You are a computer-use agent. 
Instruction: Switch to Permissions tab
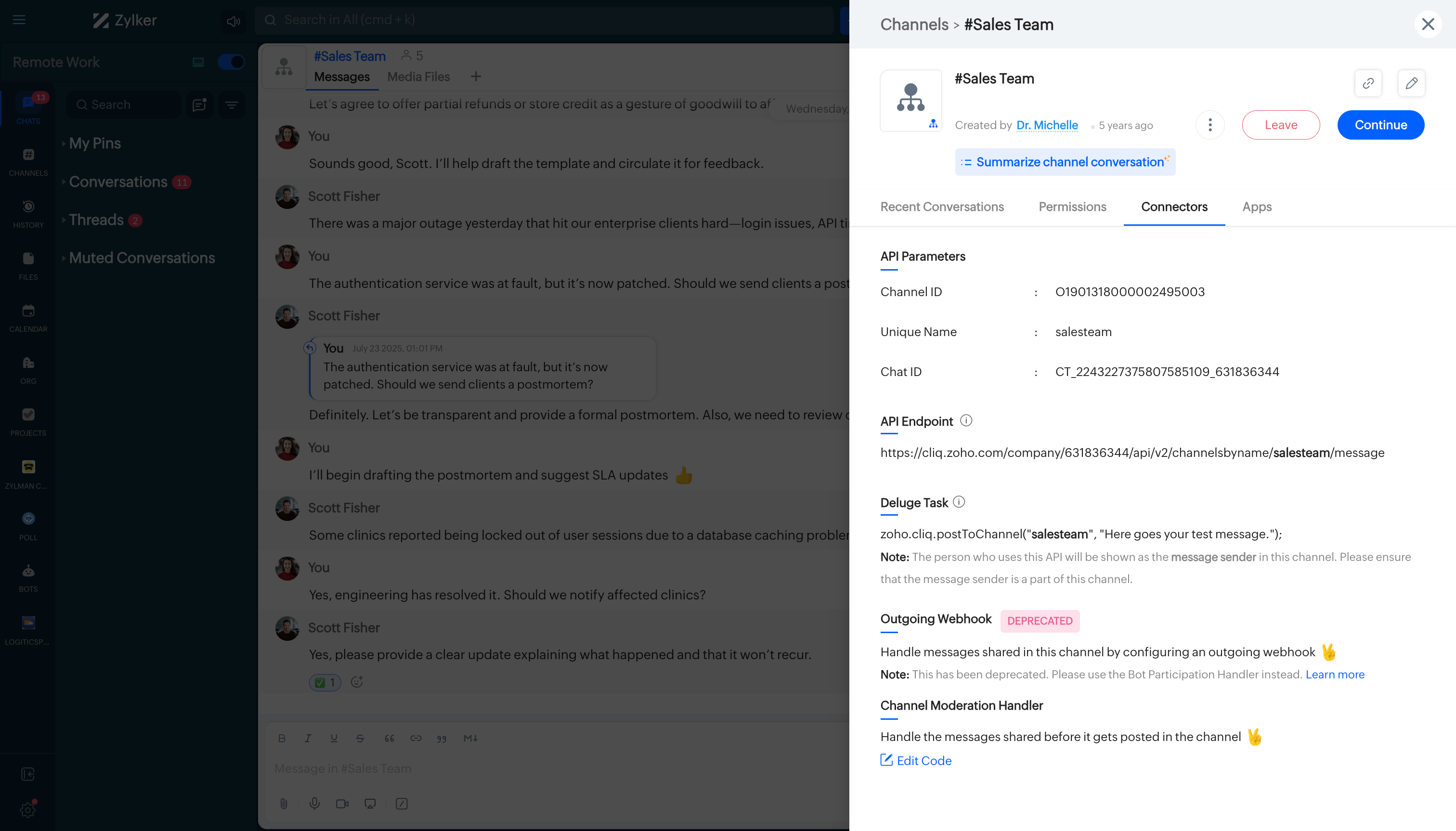click(1072, 207)
